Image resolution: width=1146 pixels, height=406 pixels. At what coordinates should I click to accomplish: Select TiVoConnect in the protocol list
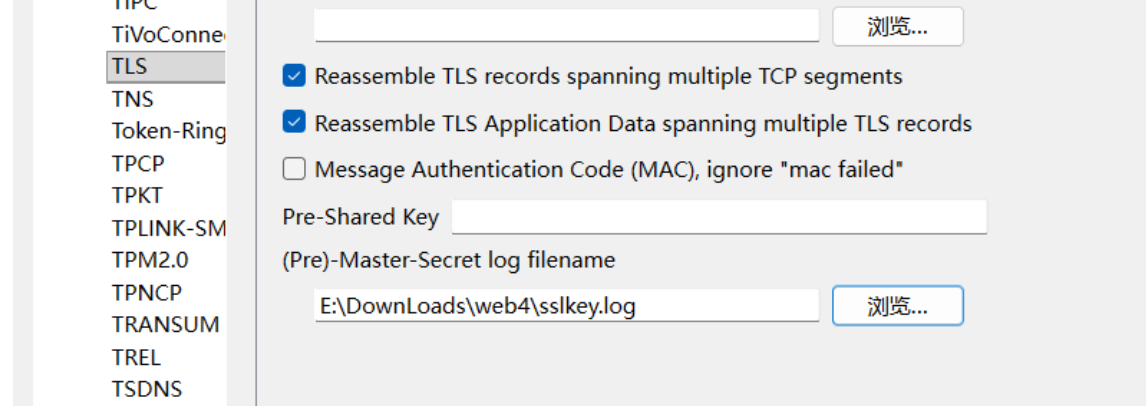pyautogui.click(x=168, y=34)
